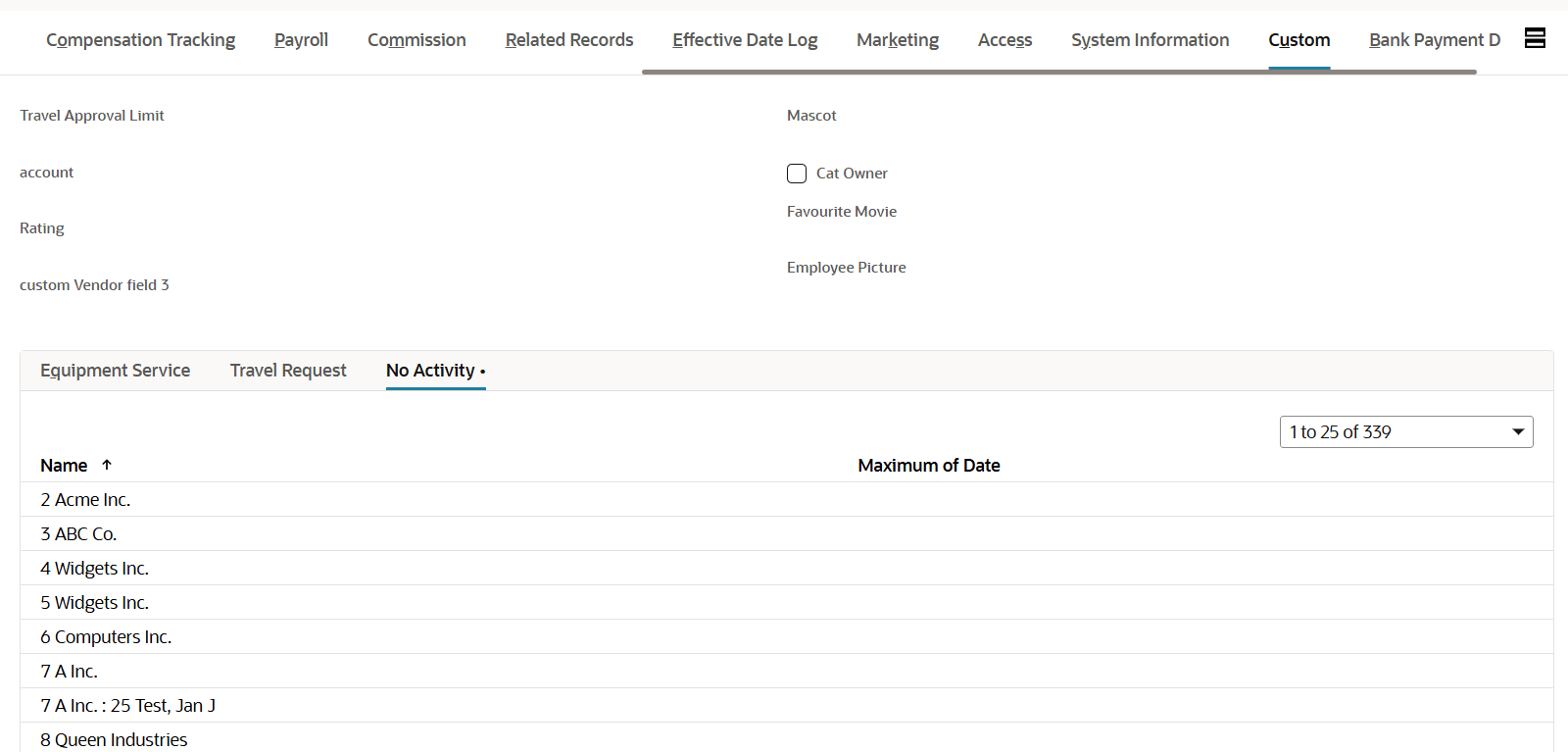Click the Rating field label

41,228
